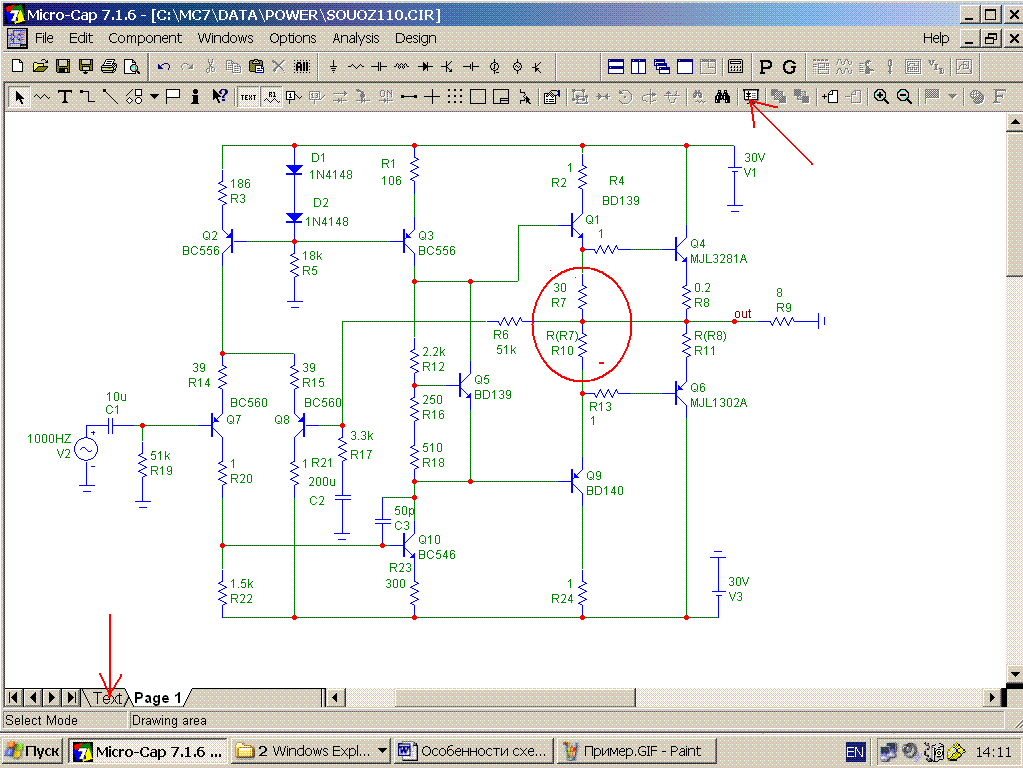The height and width of the screenshot is (768, 1023).
Task: Select the diagonal wire tool
Action: click(x=110, y=97)
